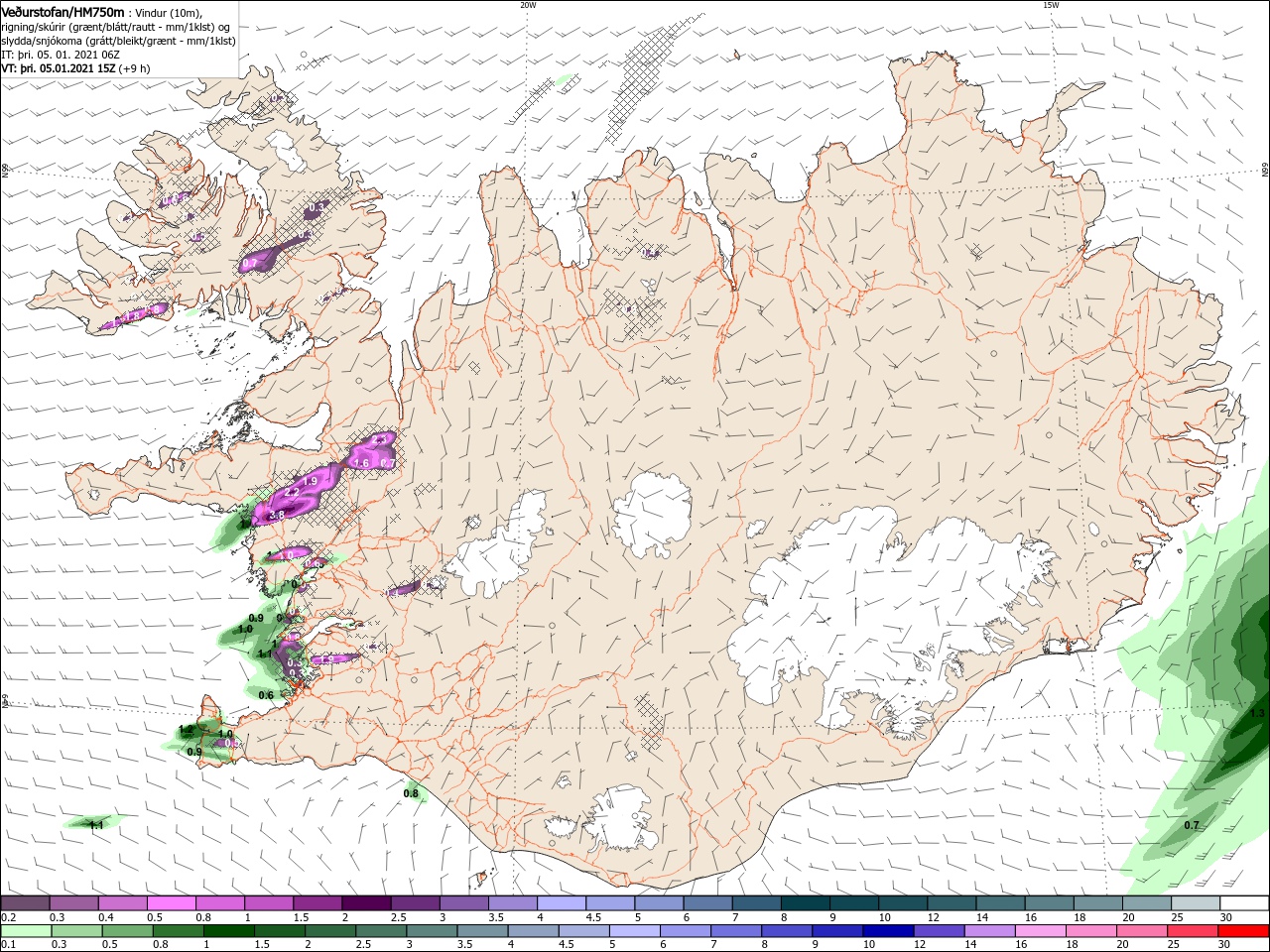Click bright pink top-row swatch labeled 0.5

pyautogui.click(x=171, y=903)
